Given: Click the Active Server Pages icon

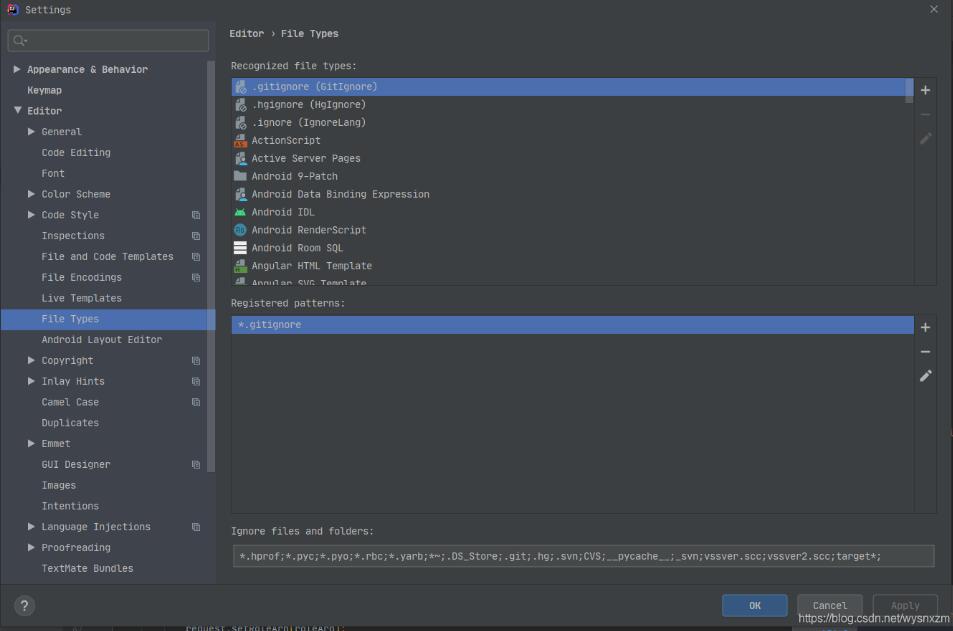Looking at the screenshot, I should click(x=240, y=159).
